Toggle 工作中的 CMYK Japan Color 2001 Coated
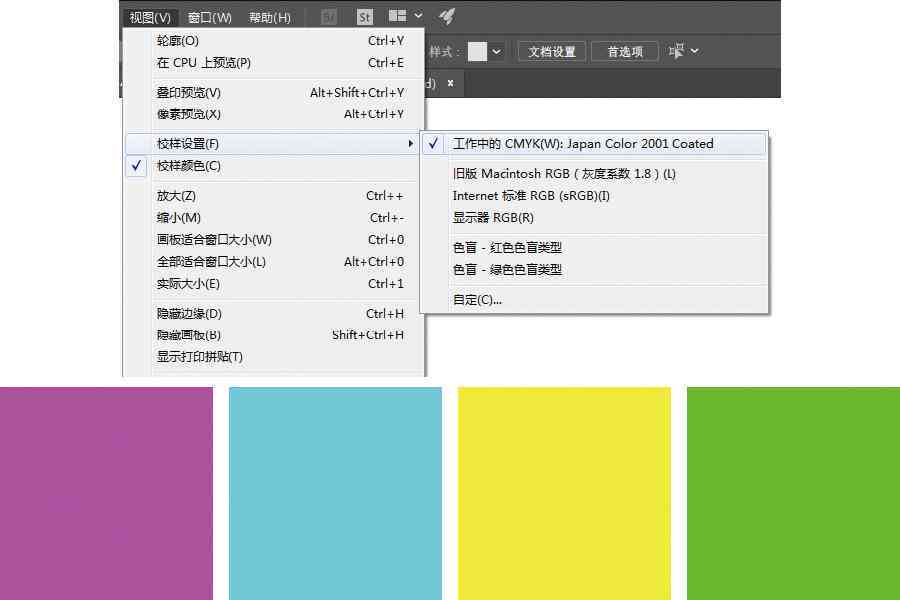Viewport: 900px width, 600px height. click(x=594, y=144)
